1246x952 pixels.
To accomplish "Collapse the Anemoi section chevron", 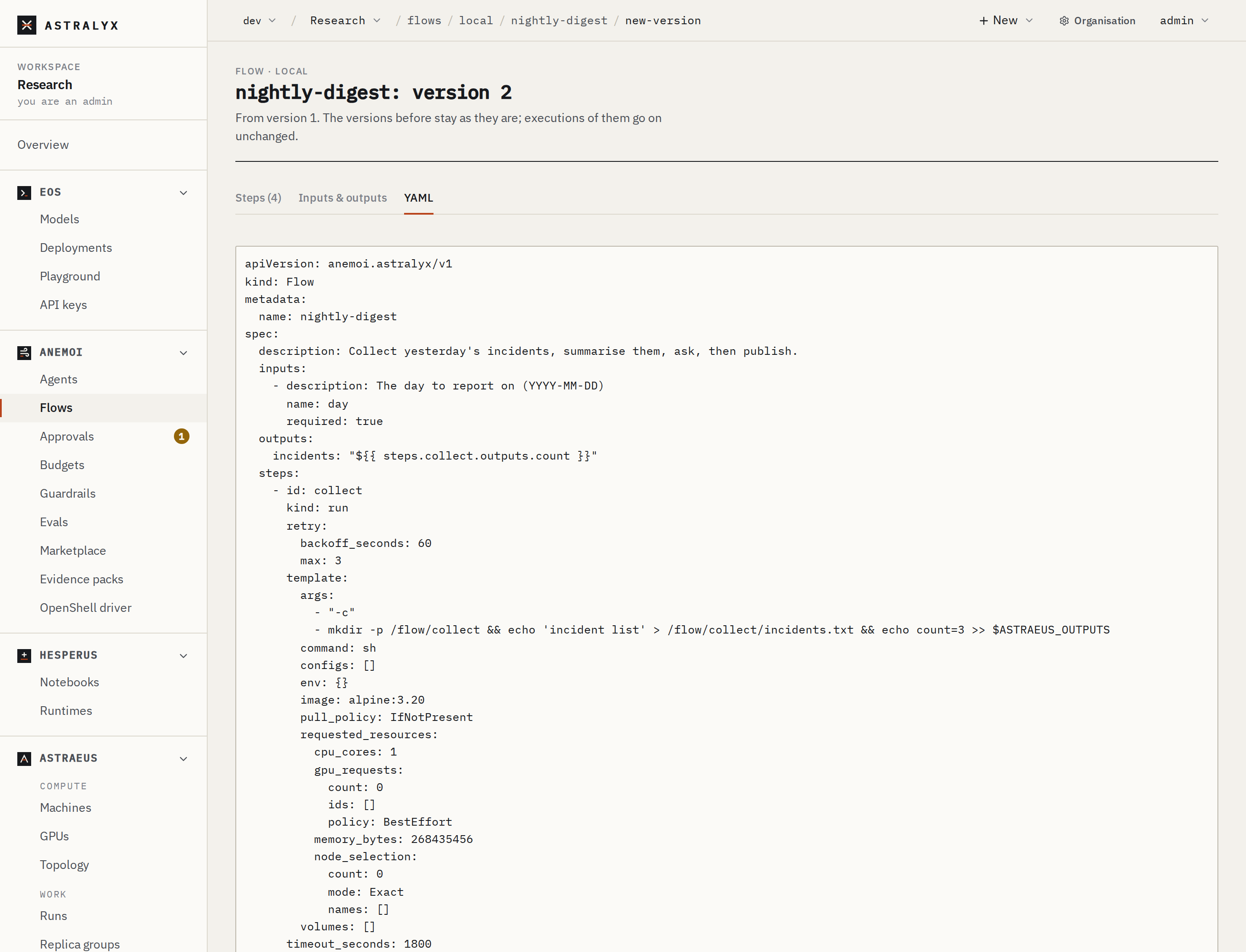I will click(x=183, y=353).
